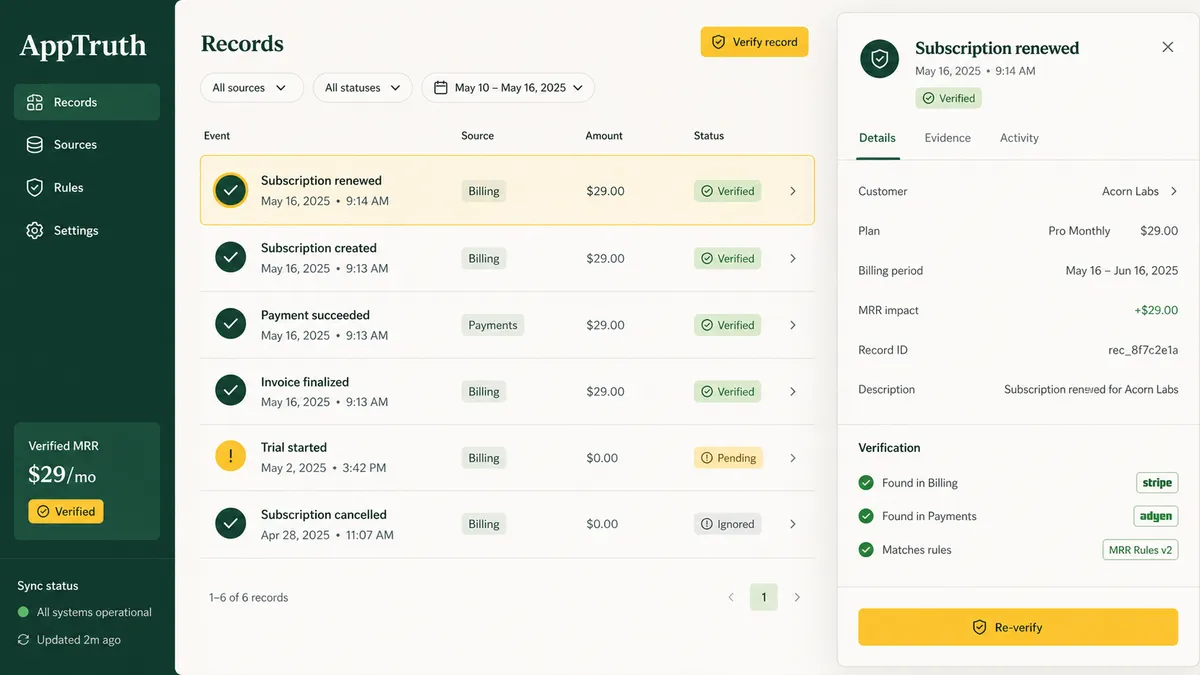The image size is (1200, 675).
Task: Click the shield icon in detail panel header
Action: click(879, 59)
